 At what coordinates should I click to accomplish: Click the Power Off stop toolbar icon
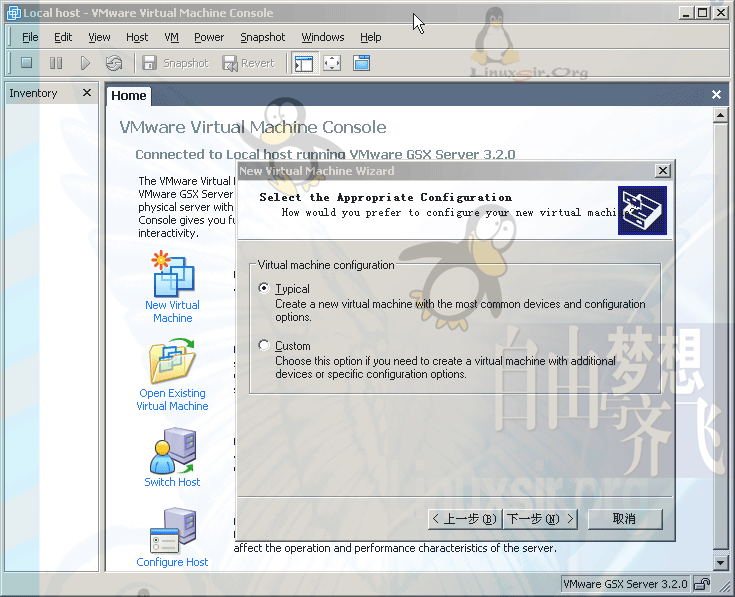click(27, 62)
